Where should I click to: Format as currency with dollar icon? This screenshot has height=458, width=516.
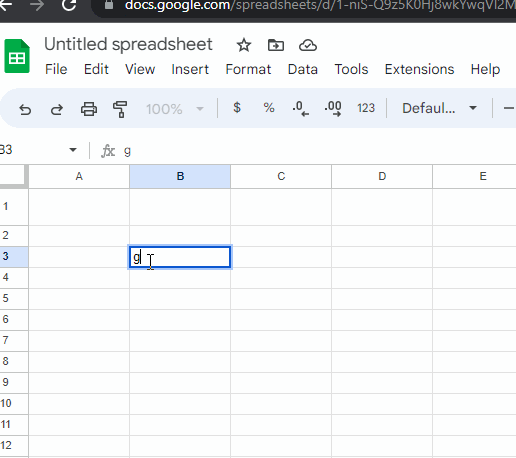[x=237, y=108]
